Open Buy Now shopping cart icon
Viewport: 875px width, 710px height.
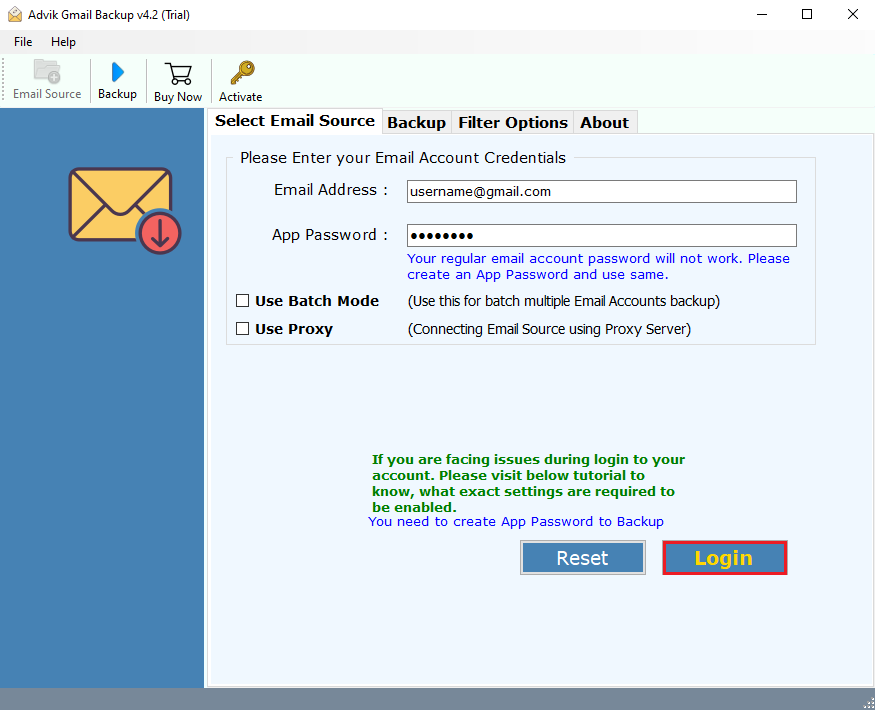[x=178, y=74]
